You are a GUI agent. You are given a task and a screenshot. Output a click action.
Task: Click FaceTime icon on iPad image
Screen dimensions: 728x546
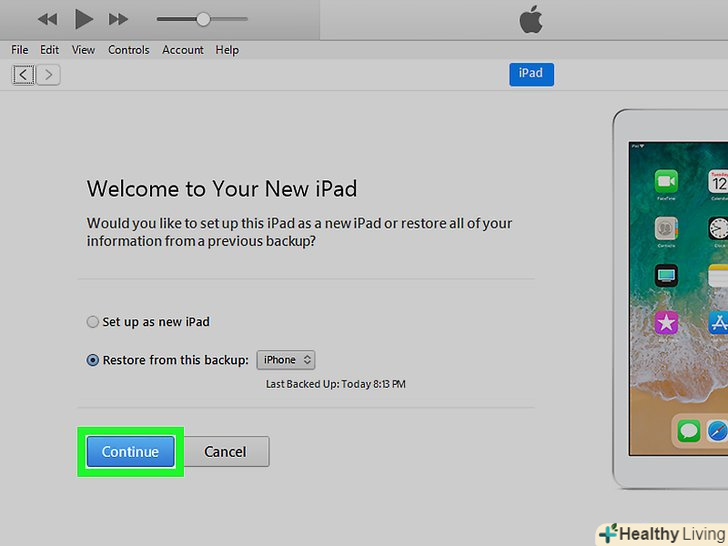click(666, 181)
